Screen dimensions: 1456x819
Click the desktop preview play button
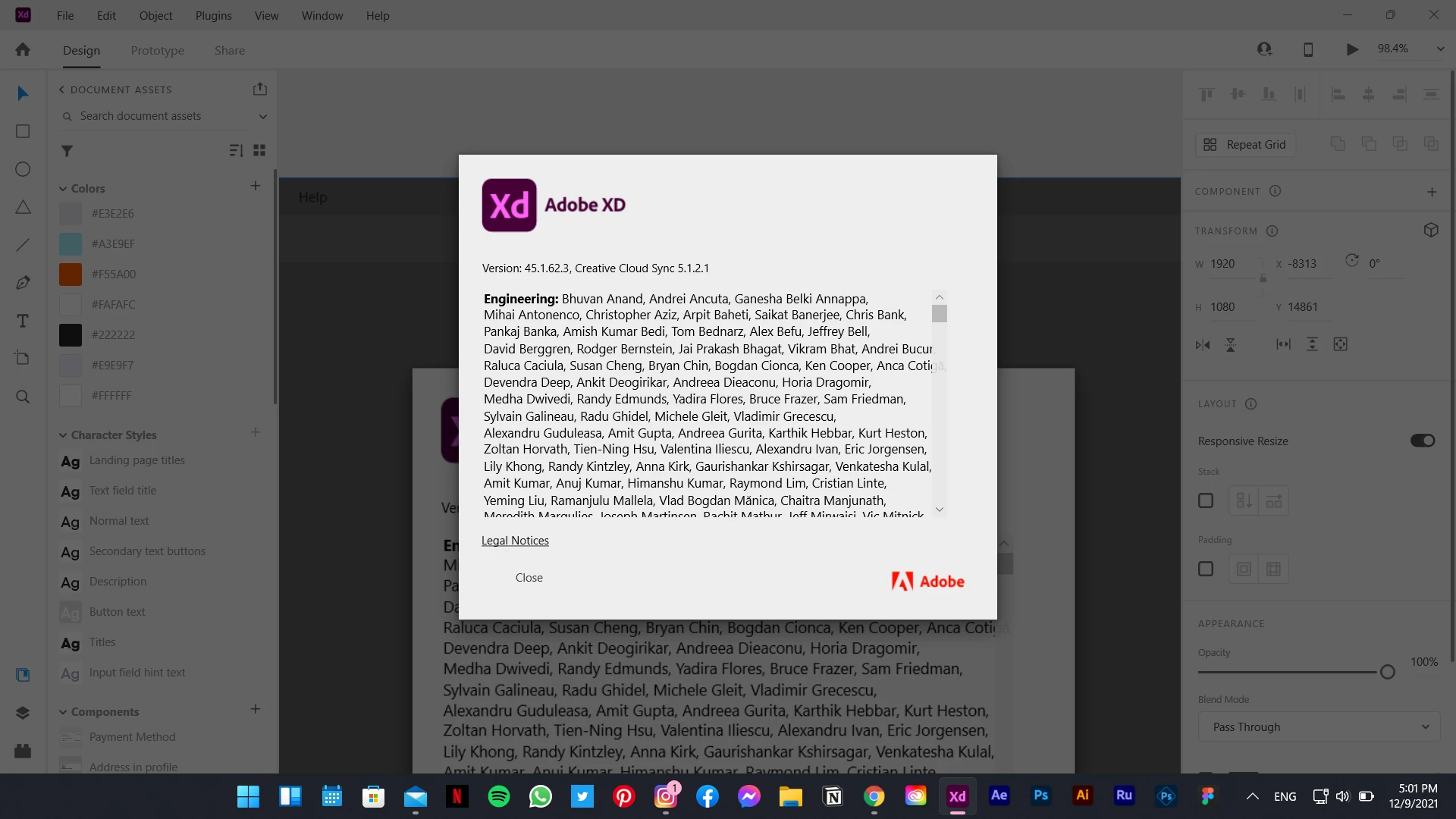click(x=1352, y=49)
